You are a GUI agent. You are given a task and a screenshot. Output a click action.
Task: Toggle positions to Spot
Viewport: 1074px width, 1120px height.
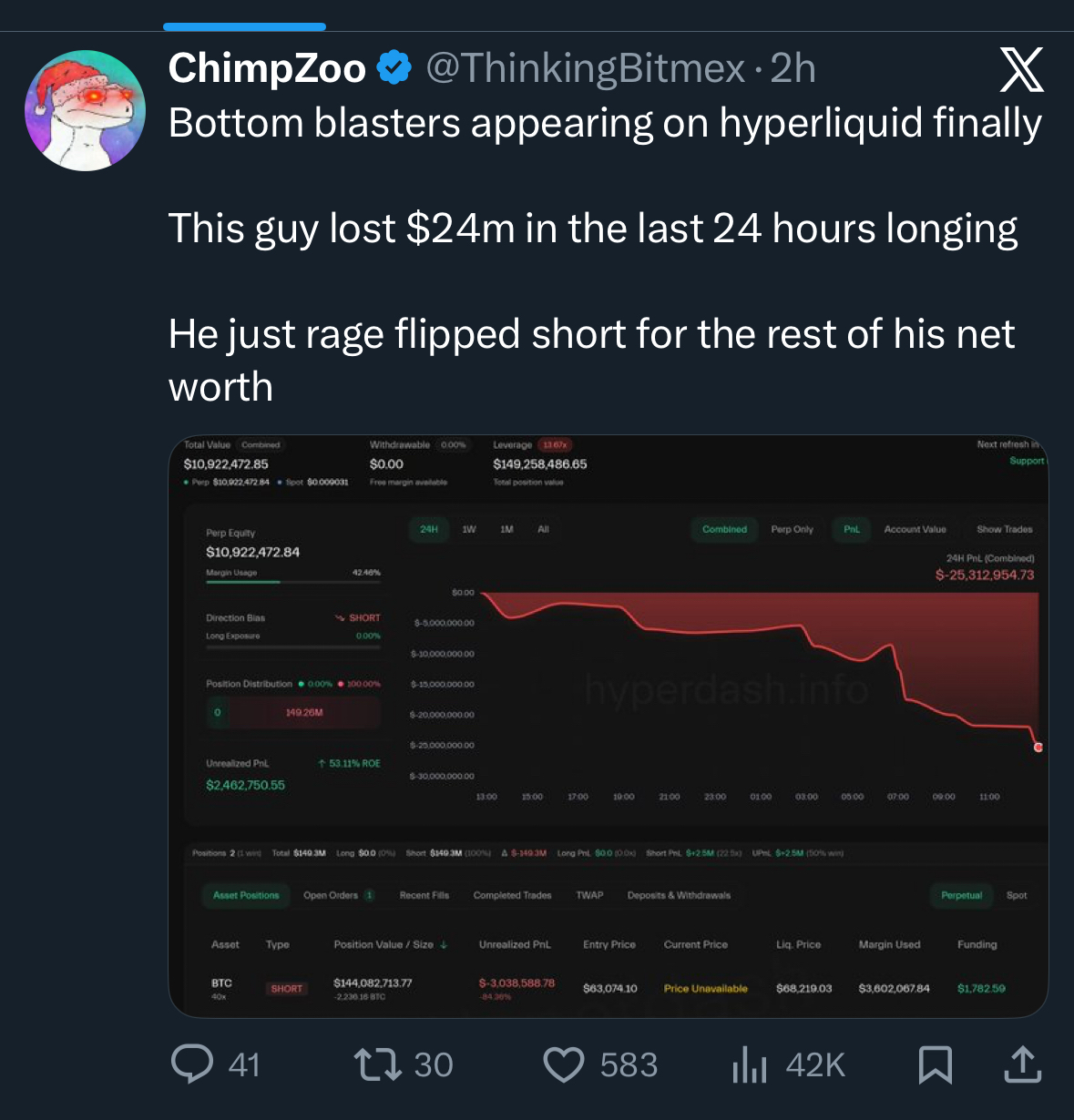pyautogui.click(x=1017, y=895)
